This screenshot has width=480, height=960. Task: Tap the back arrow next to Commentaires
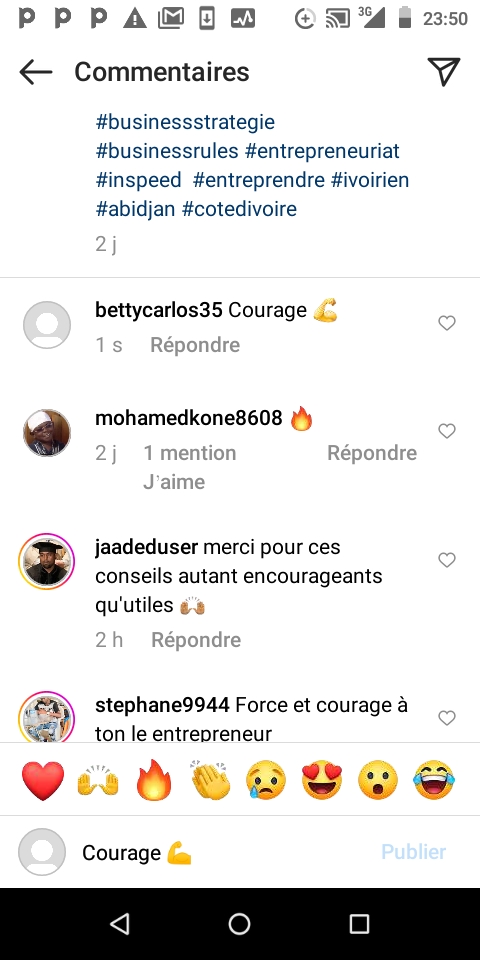(36, 72)
